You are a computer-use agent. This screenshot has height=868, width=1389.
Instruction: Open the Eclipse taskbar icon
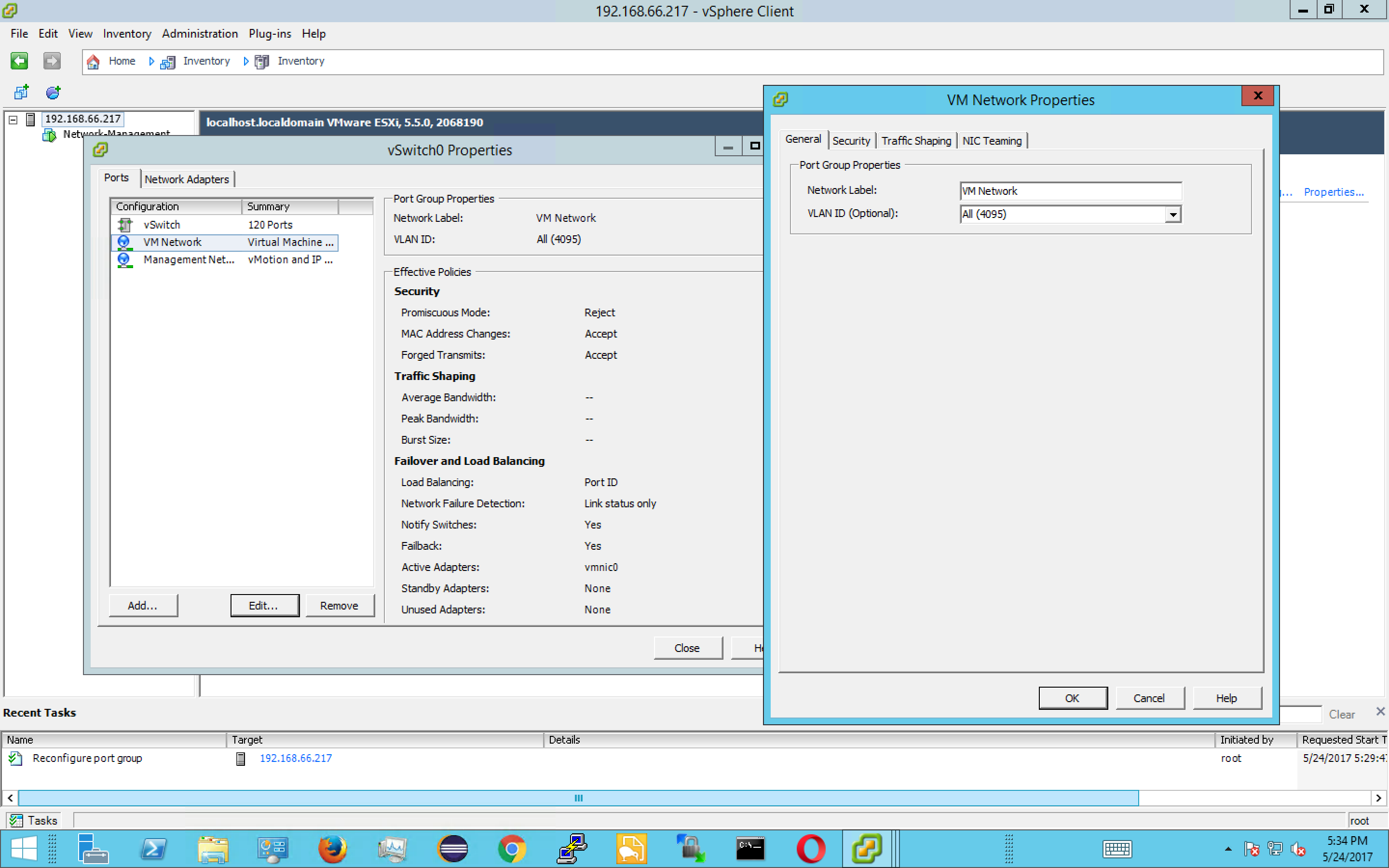click(452, 849)
